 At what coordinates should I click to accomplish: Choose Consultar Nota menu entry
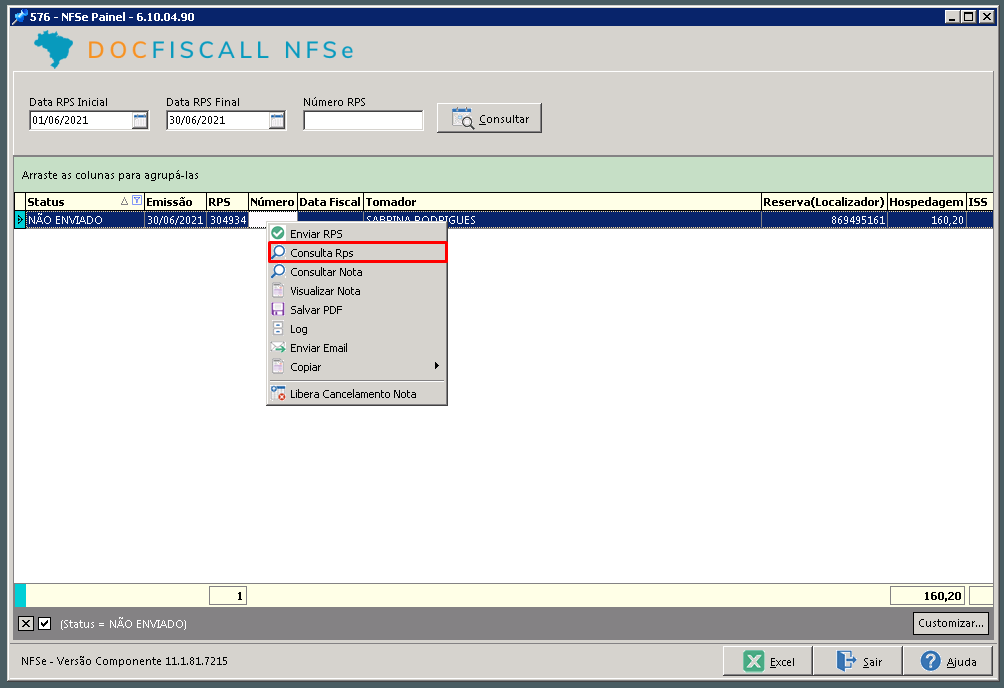point(357,272)
